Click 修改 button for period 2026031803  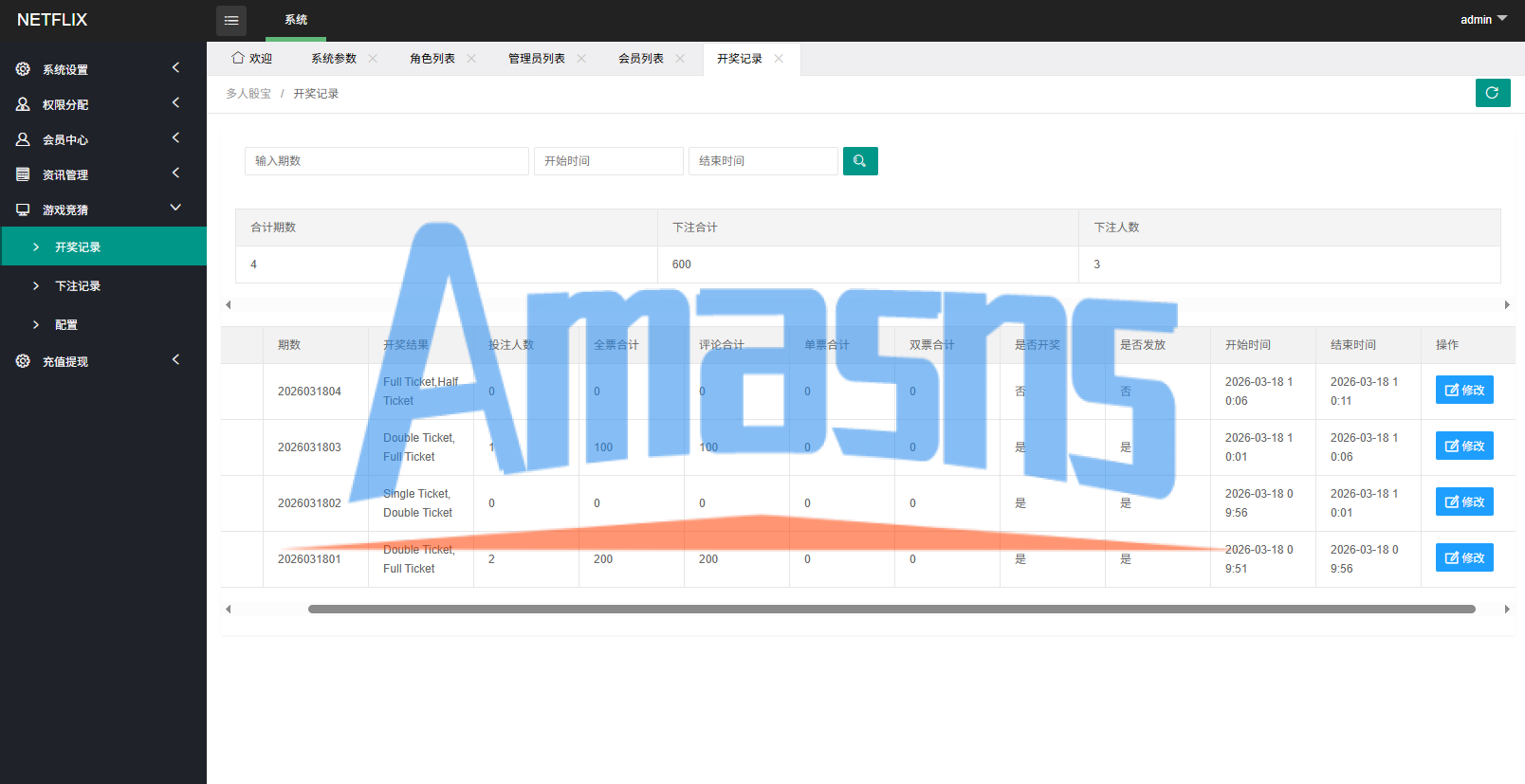point(1464,446)
